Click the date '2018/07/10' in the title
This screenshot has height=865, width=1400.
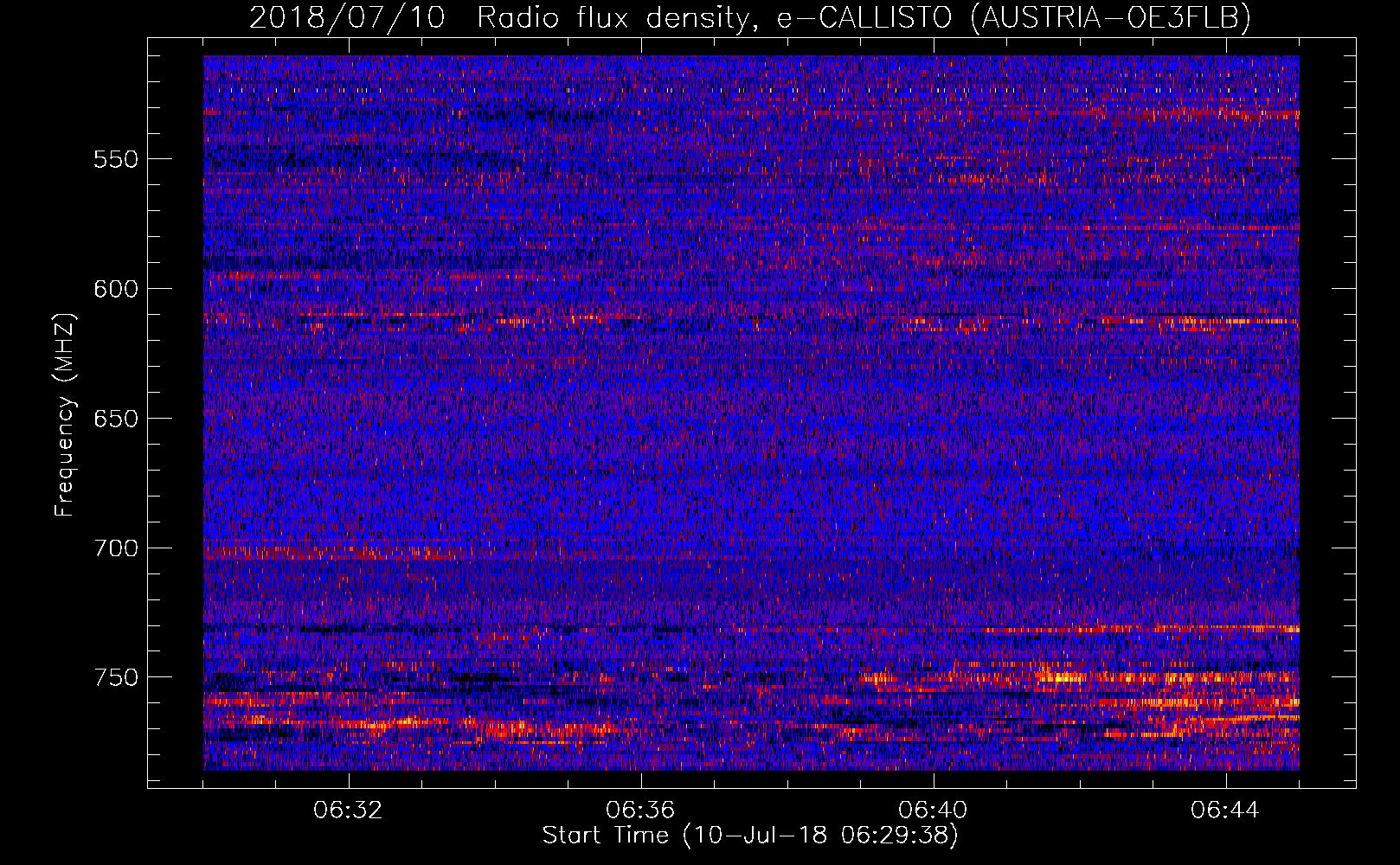tap(347, 17)
